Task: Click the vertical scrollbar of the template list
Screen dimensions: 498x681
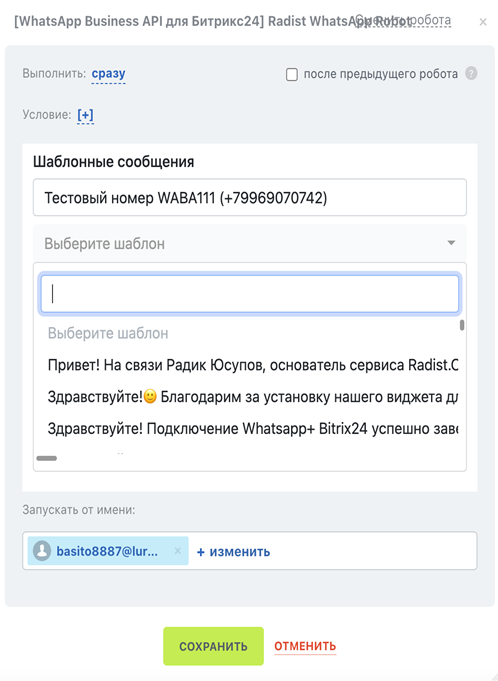Action: pyautogui.click(x=462, y=325)
